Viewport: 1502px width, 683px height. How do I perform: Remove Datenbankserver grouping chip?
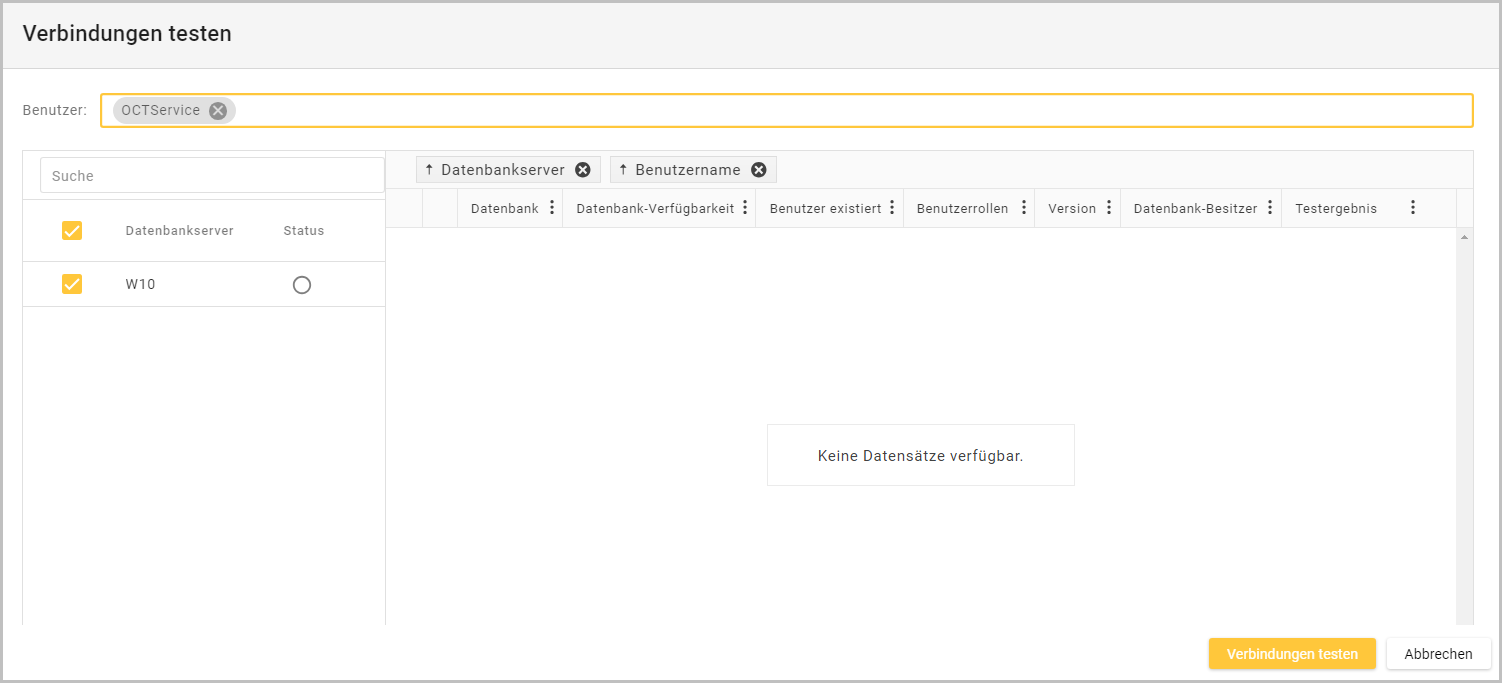pos(583,170)
